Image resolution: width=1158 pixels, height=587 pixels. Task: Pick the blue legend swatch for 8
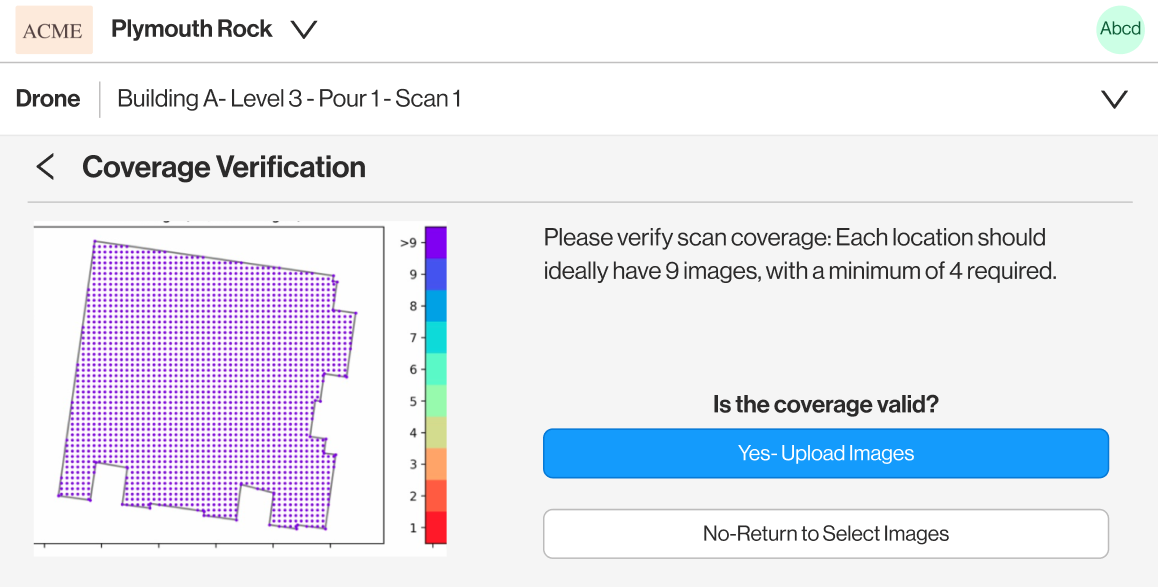click(x=436, y=306)
